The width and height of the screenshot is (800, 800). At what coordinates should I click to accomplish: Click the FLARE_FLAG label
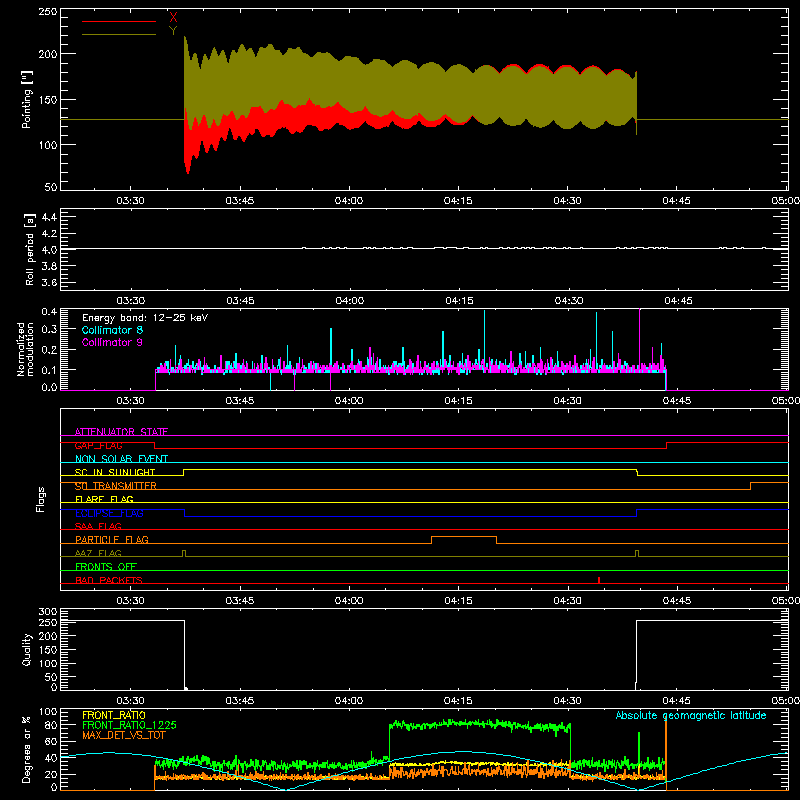104,499
